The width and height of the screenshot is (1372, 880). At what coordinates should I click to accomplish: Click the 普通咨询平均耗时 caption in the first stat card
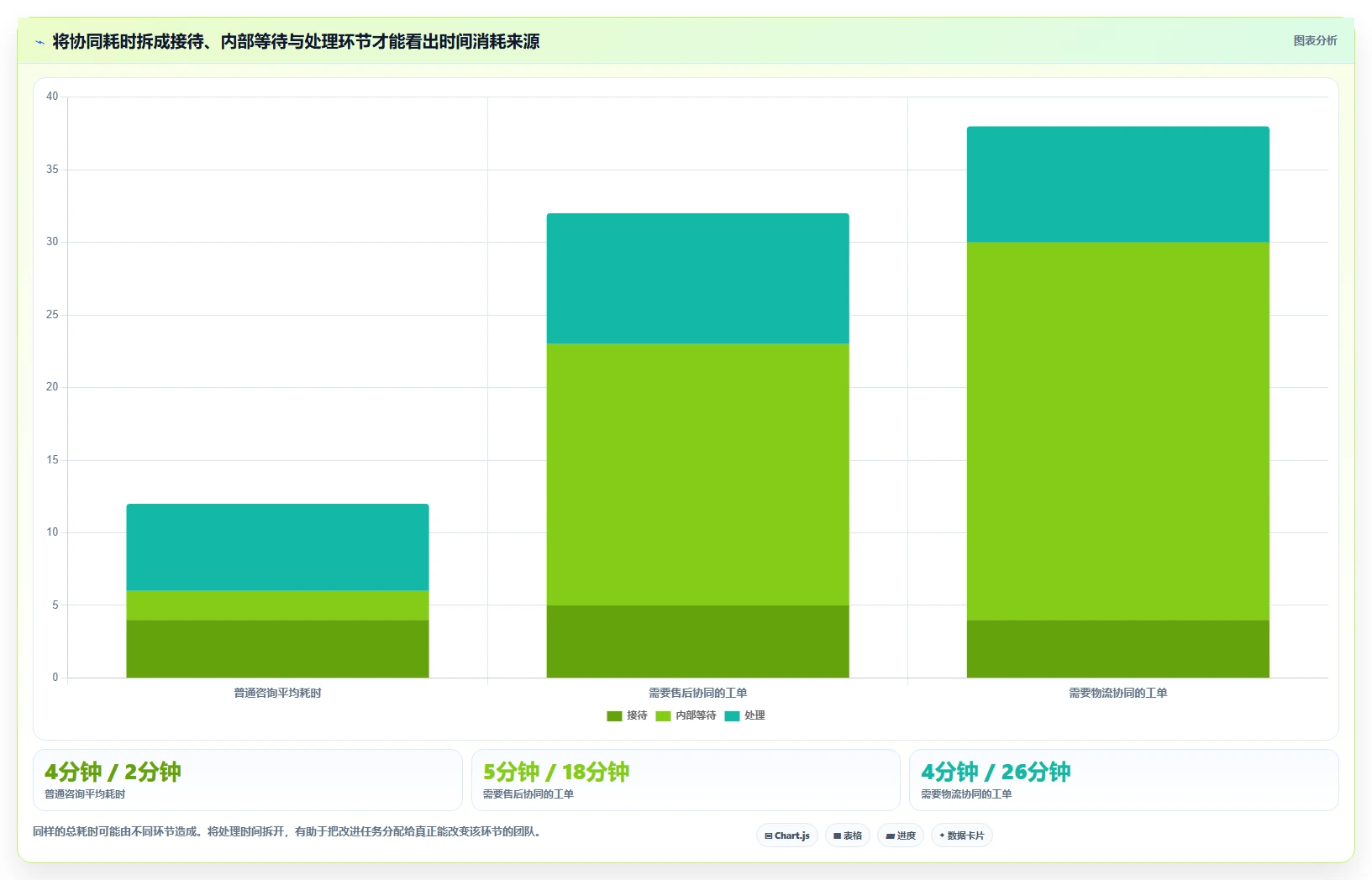pyautogui.click(x=85, y=794)
